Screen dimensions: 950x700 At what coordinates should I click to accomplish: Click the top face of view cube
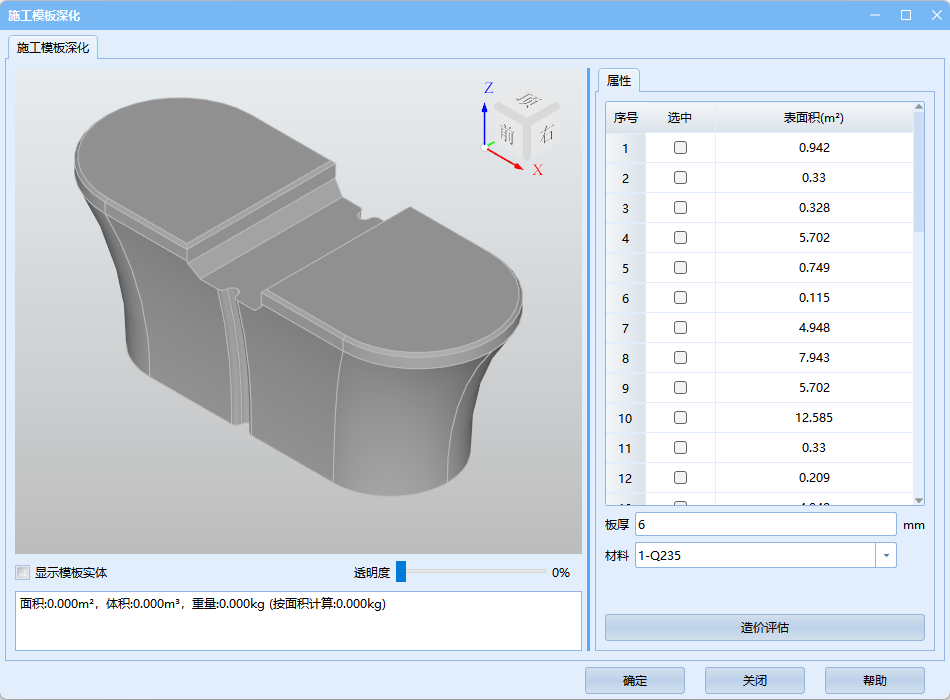pyautogui.click(x=527, y=100)
